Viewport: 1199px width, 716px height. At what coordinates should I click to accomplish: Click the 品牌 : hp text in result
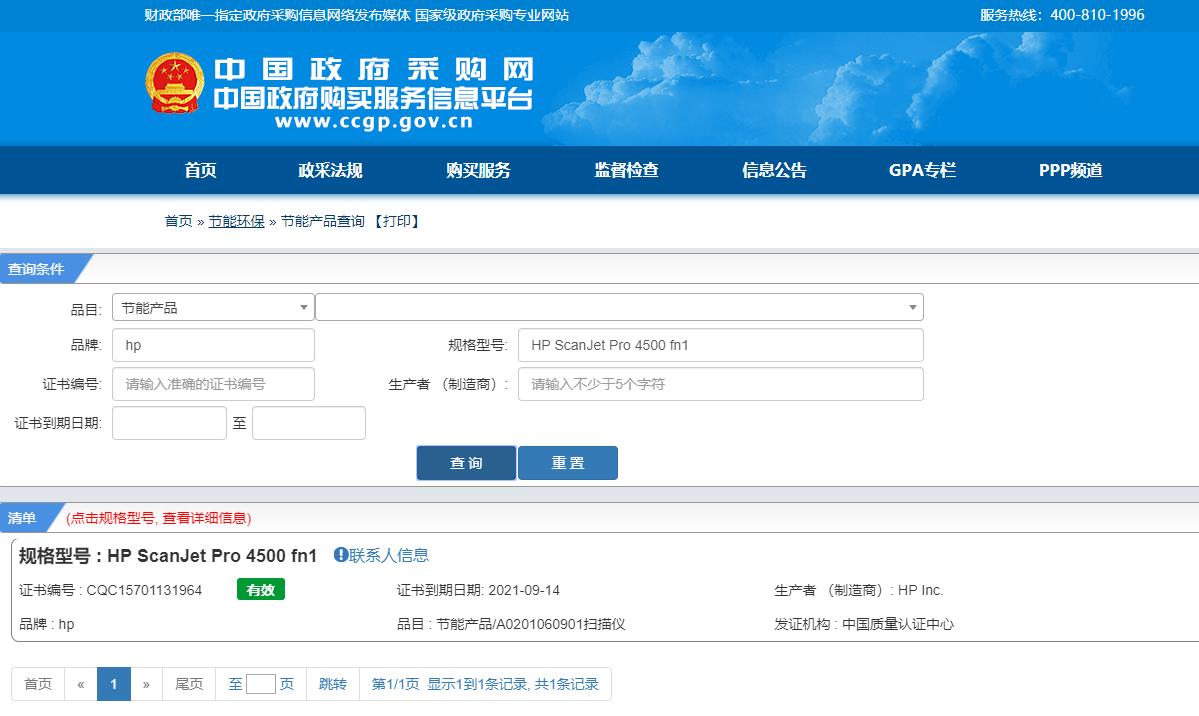coord(47,624)
